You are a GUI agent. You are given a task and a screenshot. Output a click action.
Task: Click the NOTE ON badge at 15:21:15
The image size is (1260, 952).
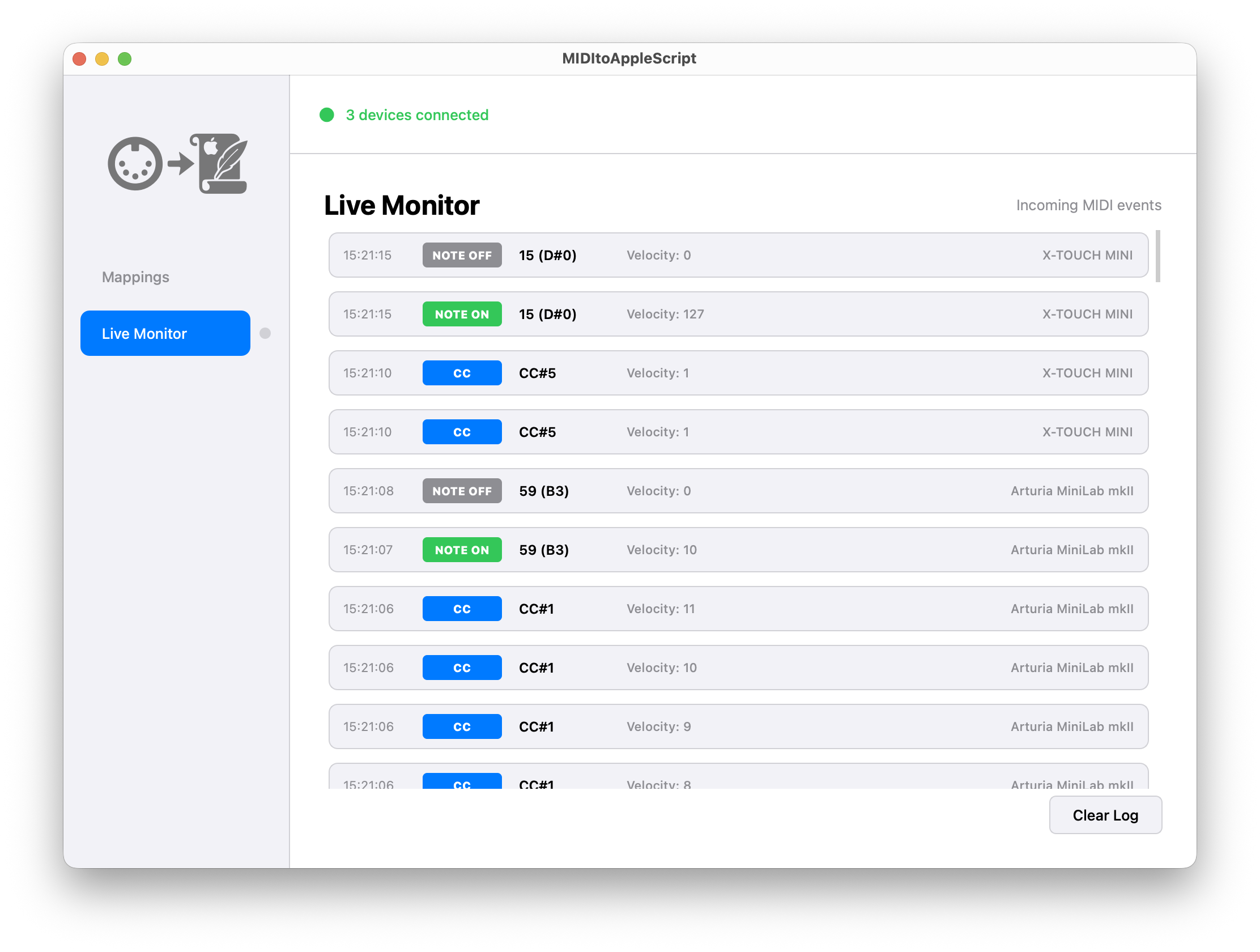coord(462,314)
